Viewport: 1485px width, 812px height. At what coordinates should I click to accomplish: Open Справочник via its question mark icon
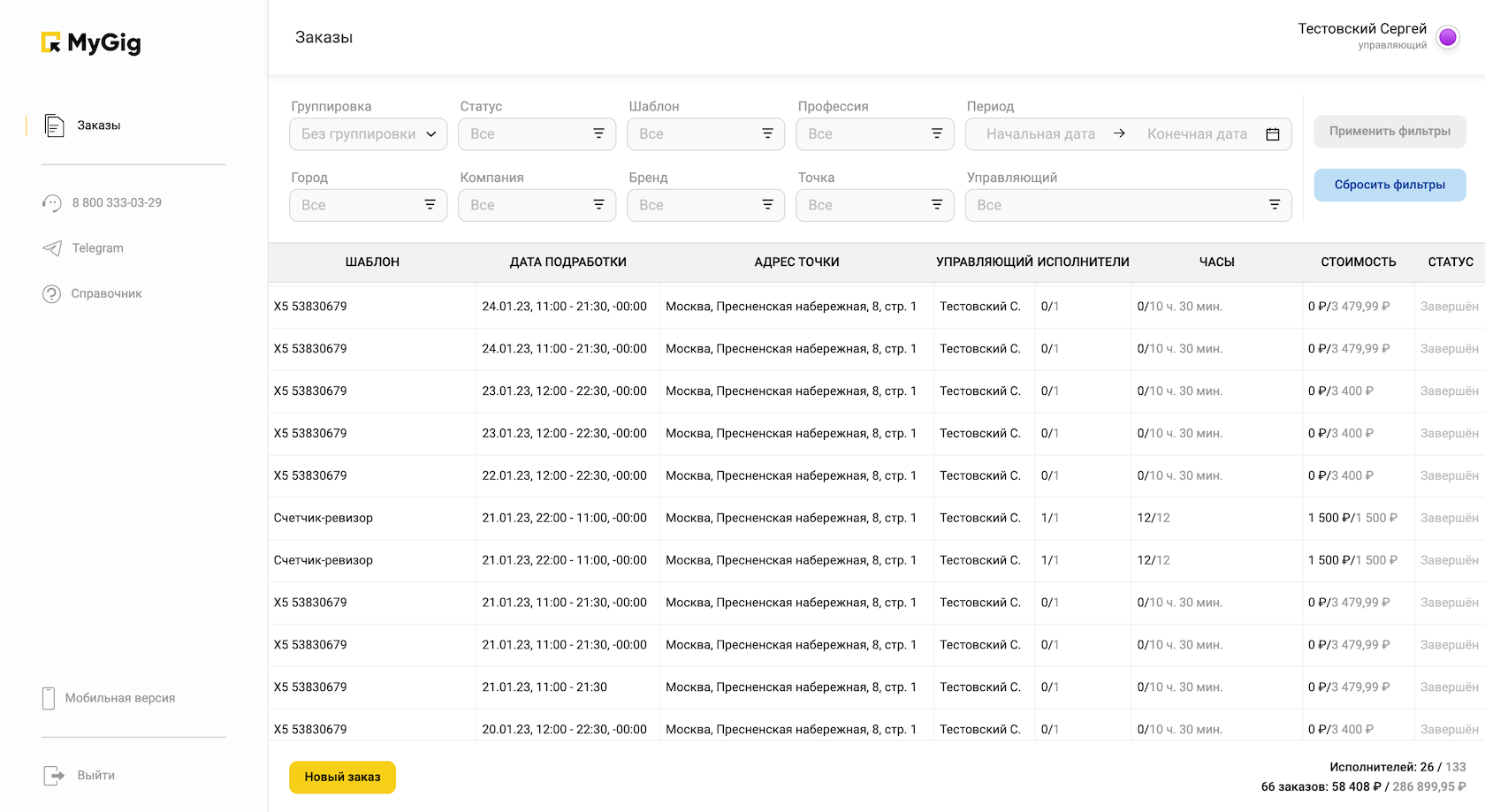tap(51, 294)
